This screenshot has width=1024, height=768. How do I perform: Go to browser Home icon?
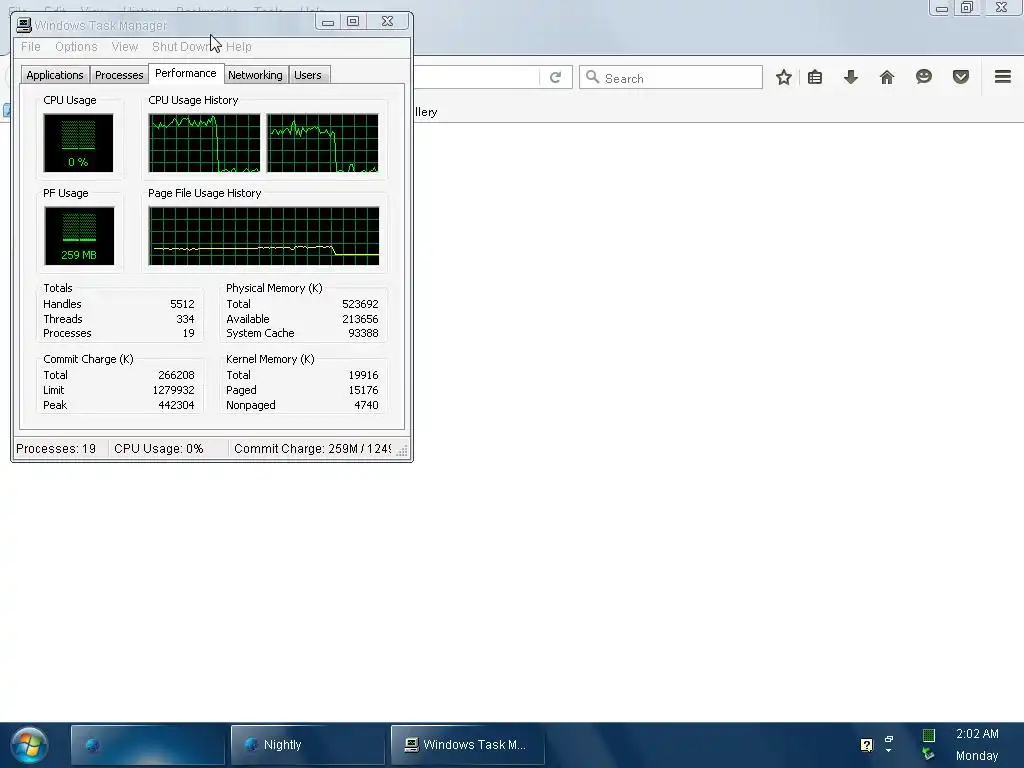point(886,78)
